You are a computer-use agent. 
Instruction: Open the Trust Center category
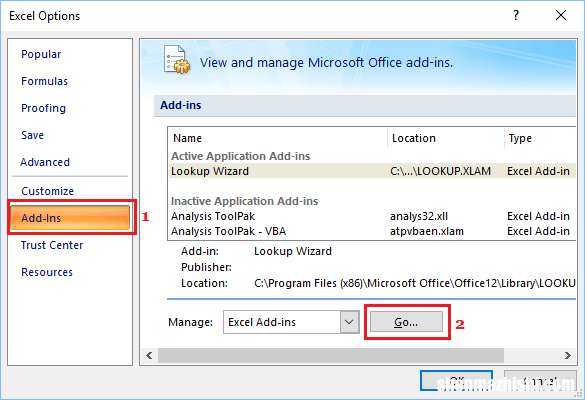(52, 245)
